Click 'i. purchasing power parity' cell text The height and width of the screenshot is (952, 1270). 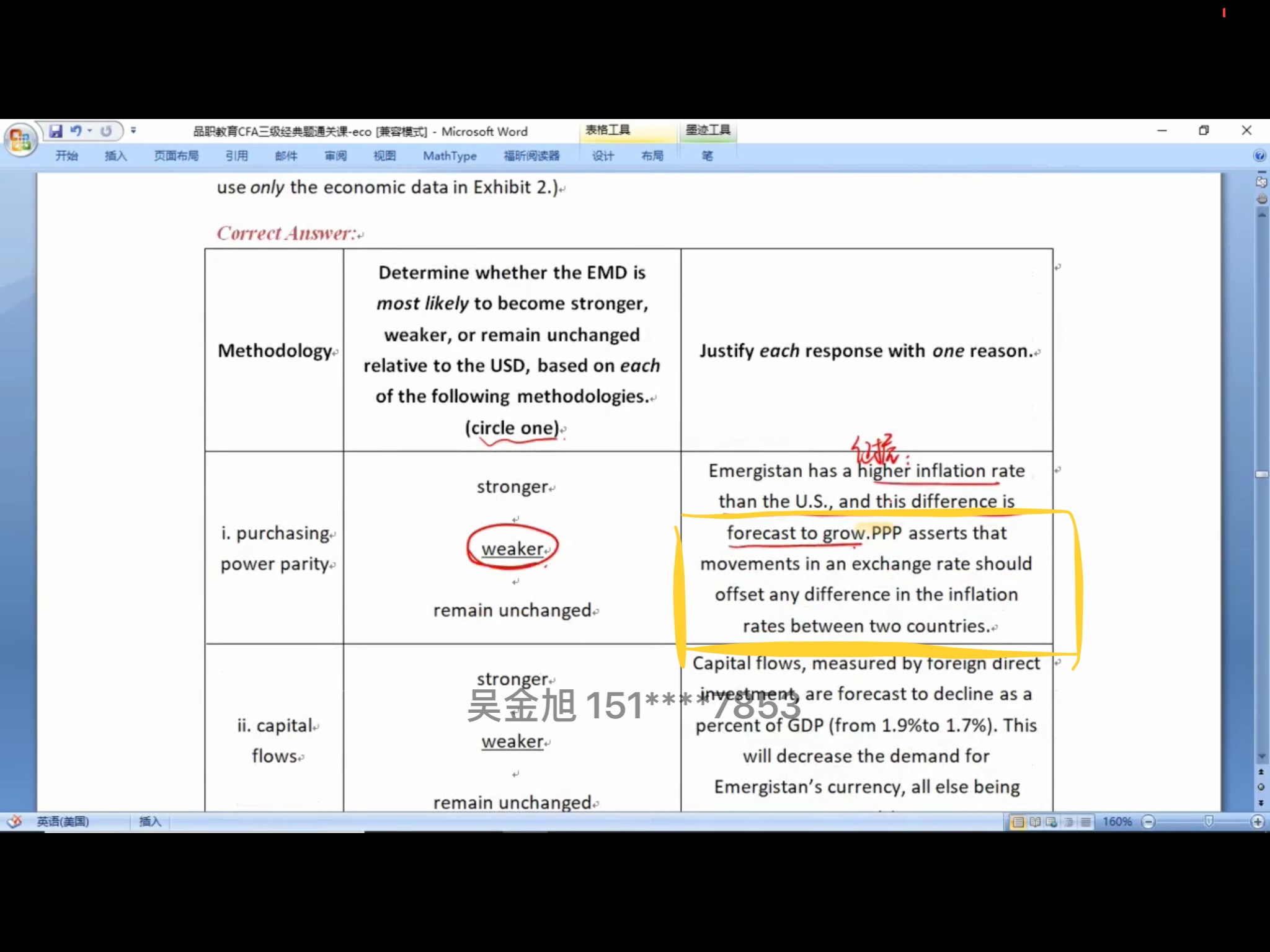pyautogui.click(x=277, y=549)
